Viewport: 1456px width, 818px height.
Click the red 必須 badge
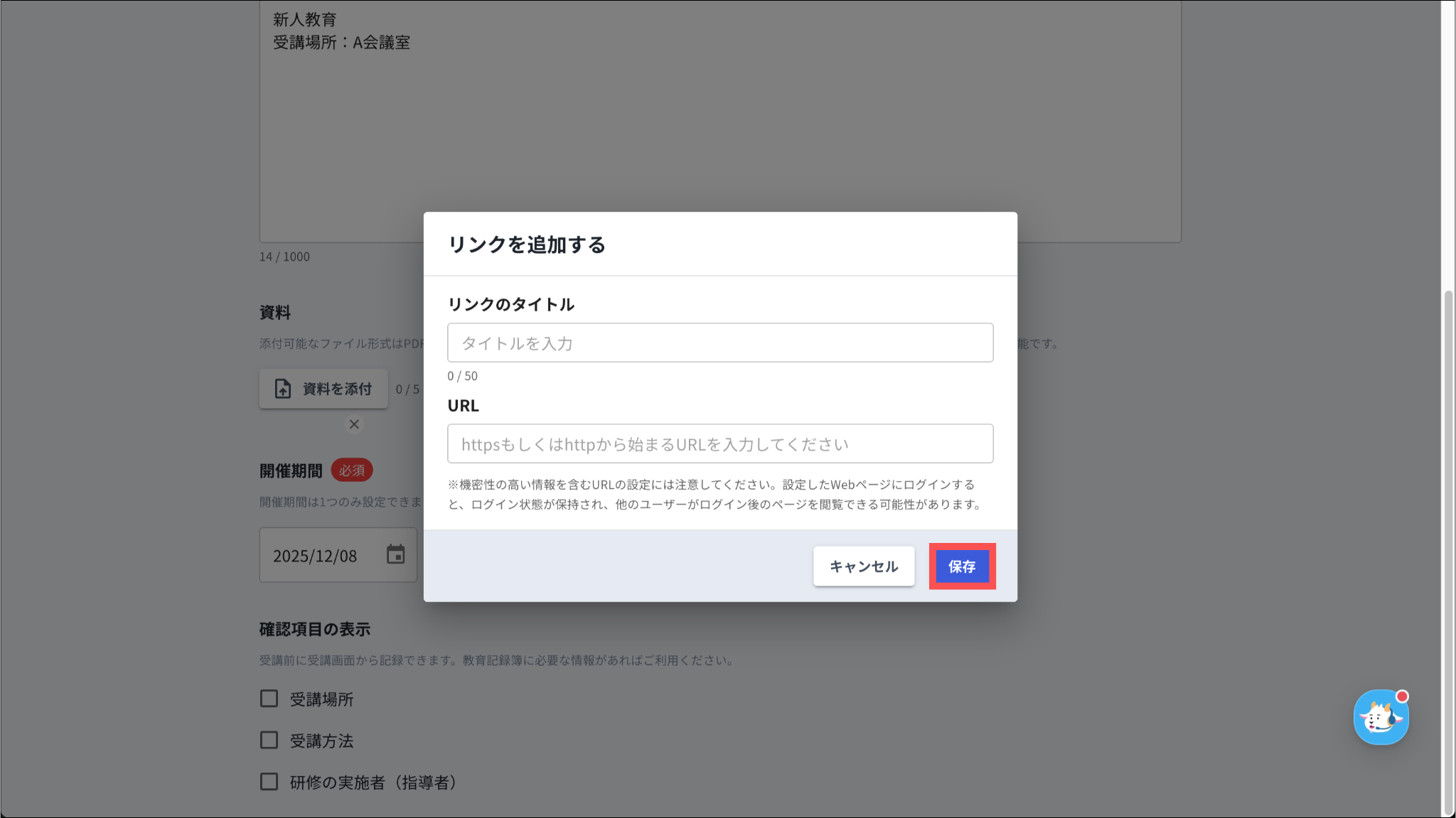click(352, 470)
